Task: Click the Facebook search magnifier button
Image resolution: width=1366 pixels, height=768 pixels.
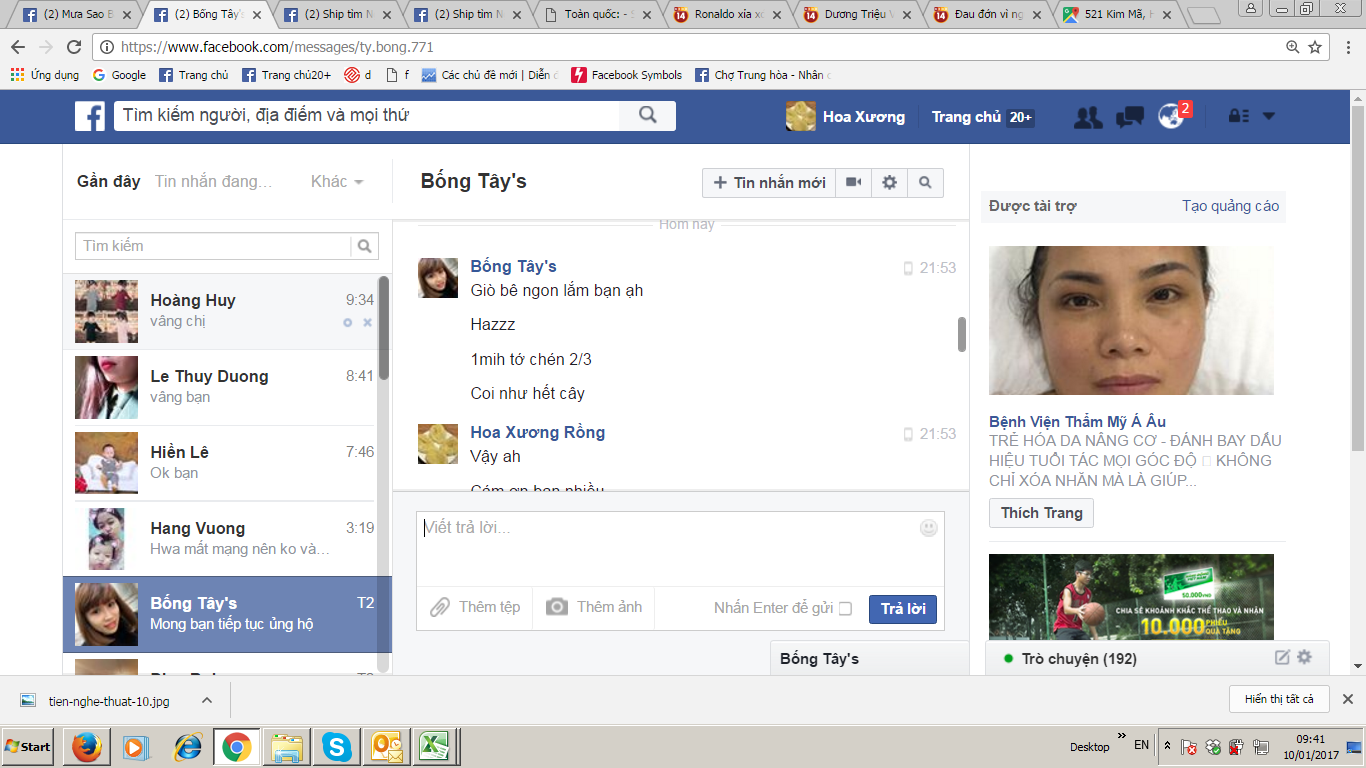Action: click(x=648, y=115)
